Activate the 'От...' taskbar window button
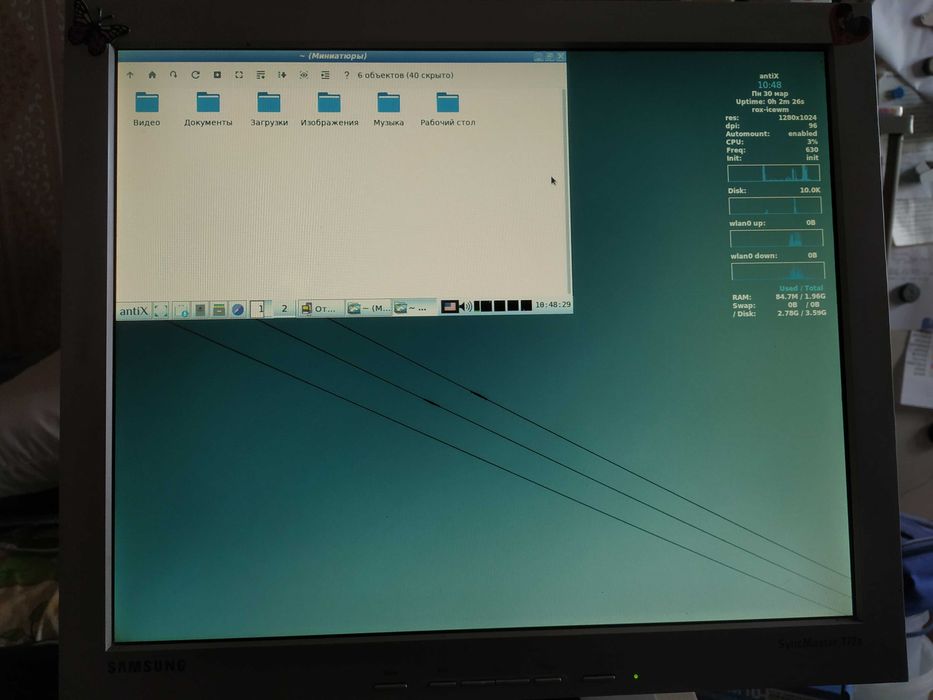933x700 pixels. [320, 308]
